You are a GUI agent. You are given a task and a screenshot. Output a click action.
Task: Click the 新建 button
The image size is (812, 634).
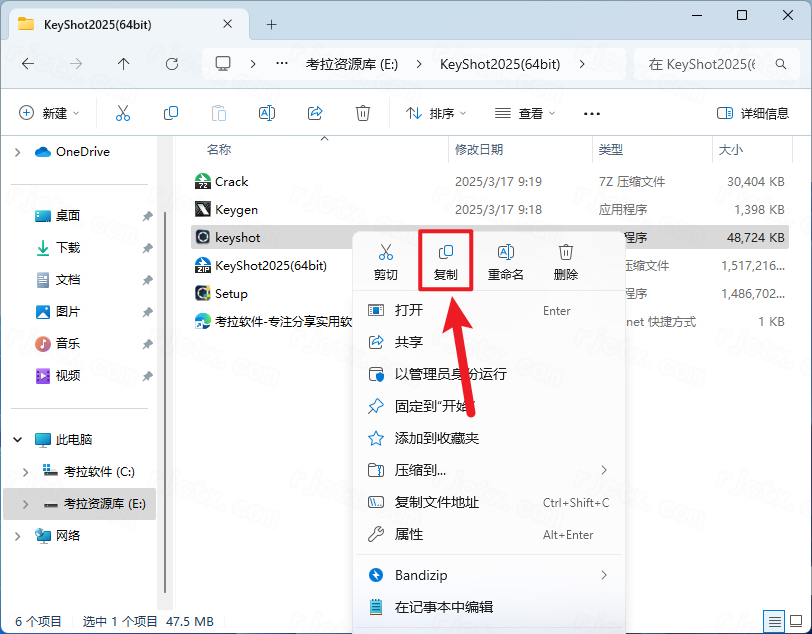(49, 113)
